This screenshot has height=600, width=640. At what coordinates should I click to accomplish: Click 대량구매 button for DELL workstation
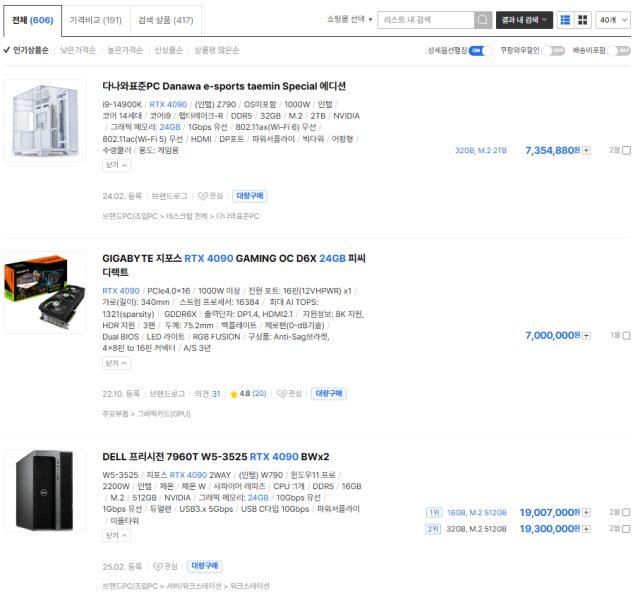click(x=204, y=566)
